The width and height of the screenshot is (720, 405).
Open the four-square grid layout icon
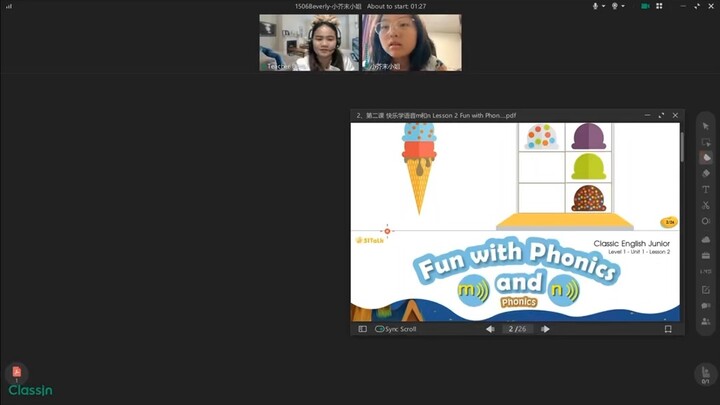(659, 6)
